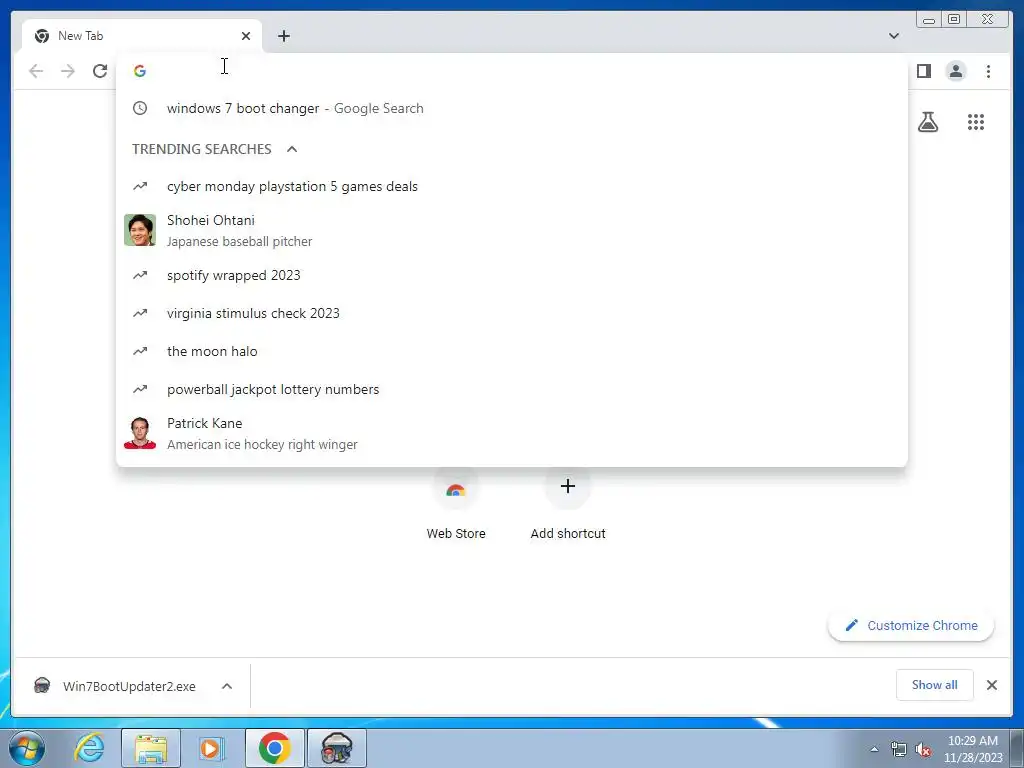The width and height of the screenshot is (1024, 768).
Task: Click the Patrick Kane thumbnail photo
Action: point(140,433)
